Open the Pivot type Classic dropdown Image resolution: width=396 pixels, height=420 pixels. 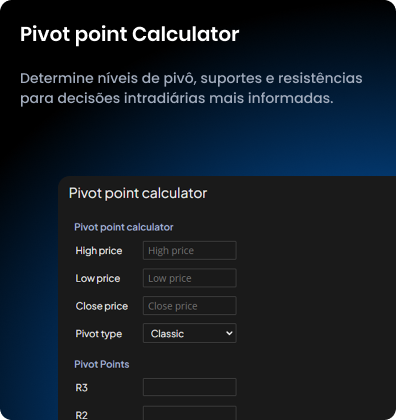[190, 333]
